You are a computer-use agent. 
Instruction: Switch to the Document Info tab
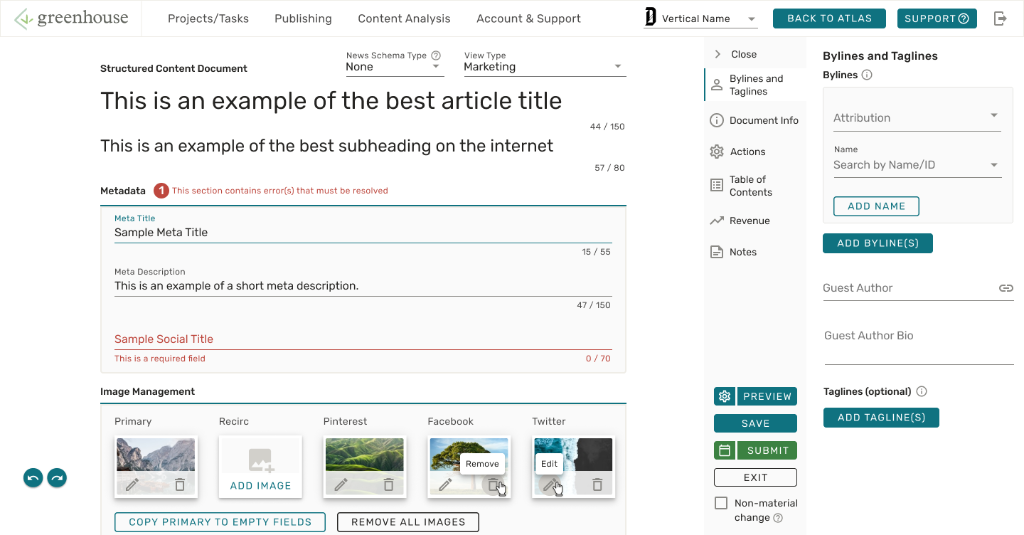pyautogui.click(x=755, y=120)
